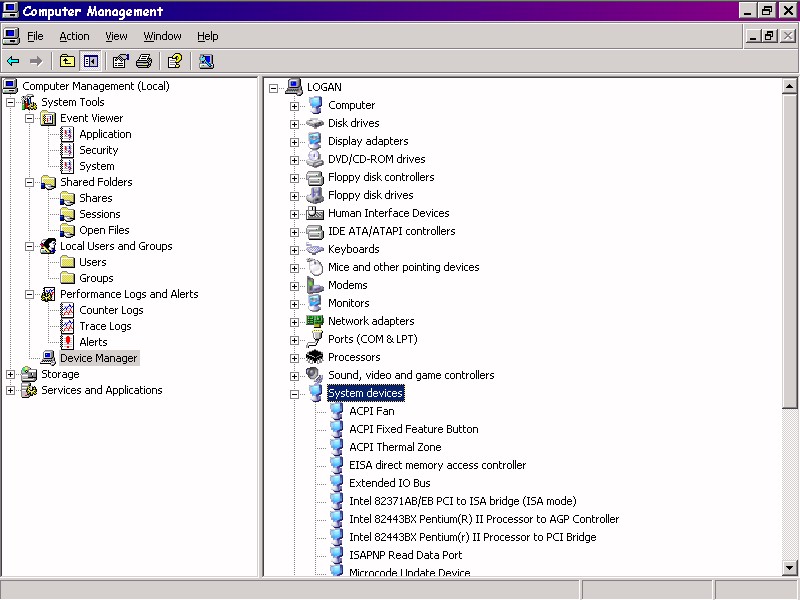Screen dimensions: 800x600
Task: Expand the Display adapters category
Action: point(294,142)
